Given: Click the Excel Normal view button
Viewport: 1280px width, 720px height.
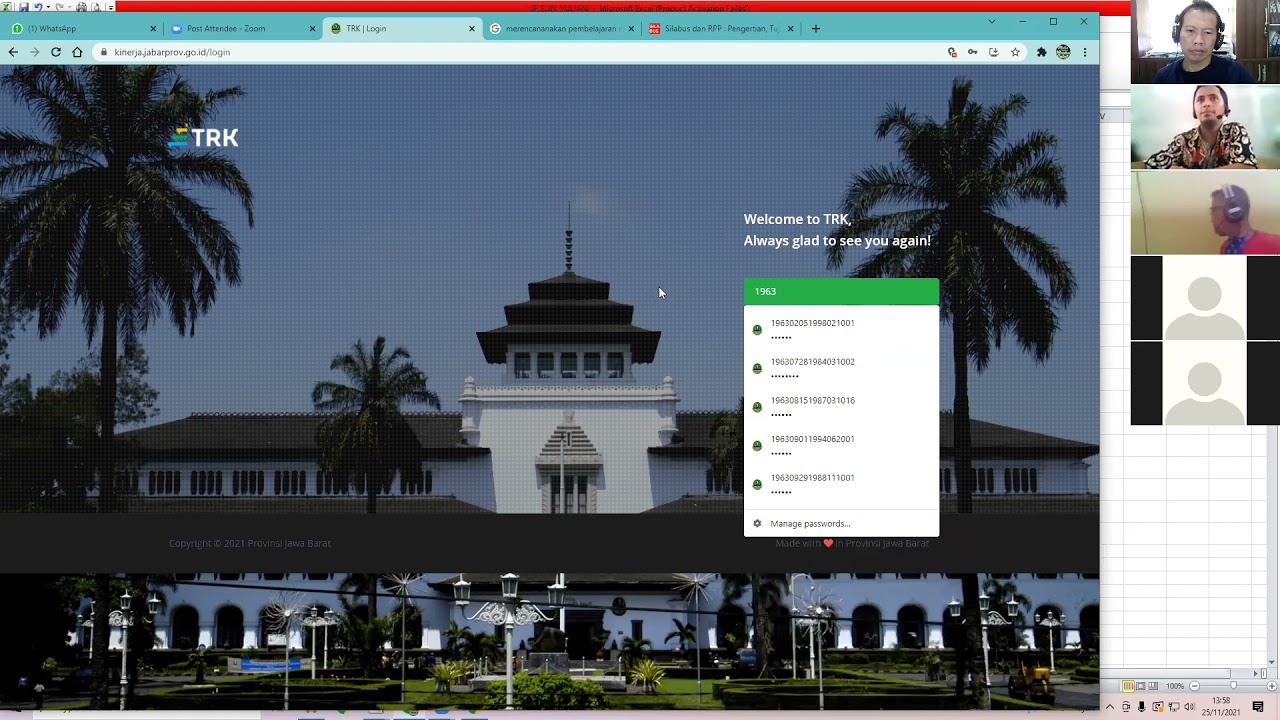Looking at the screenshot, I should [x=1128, y=686].
